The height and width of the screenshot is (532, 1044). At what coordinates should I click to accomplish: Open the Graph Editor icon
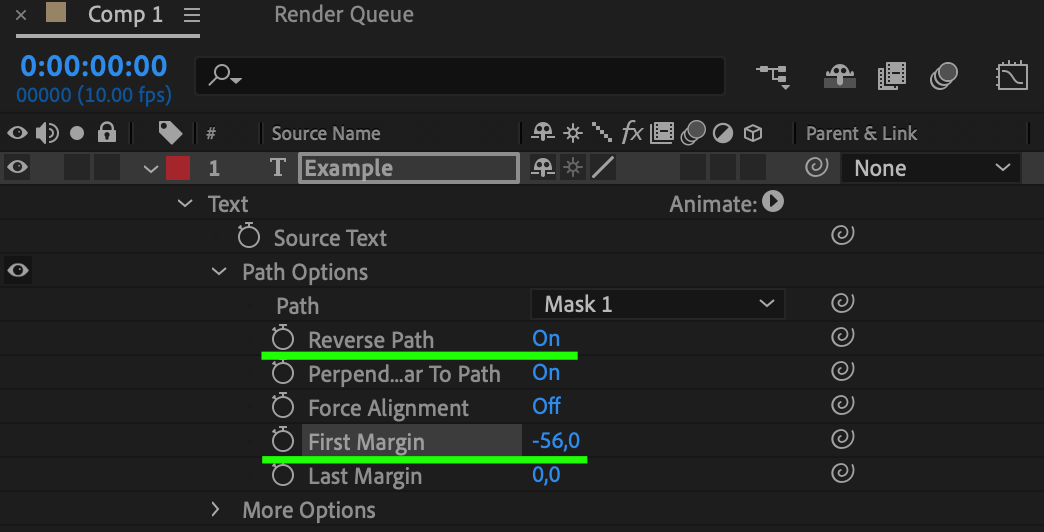point(1011,76)
